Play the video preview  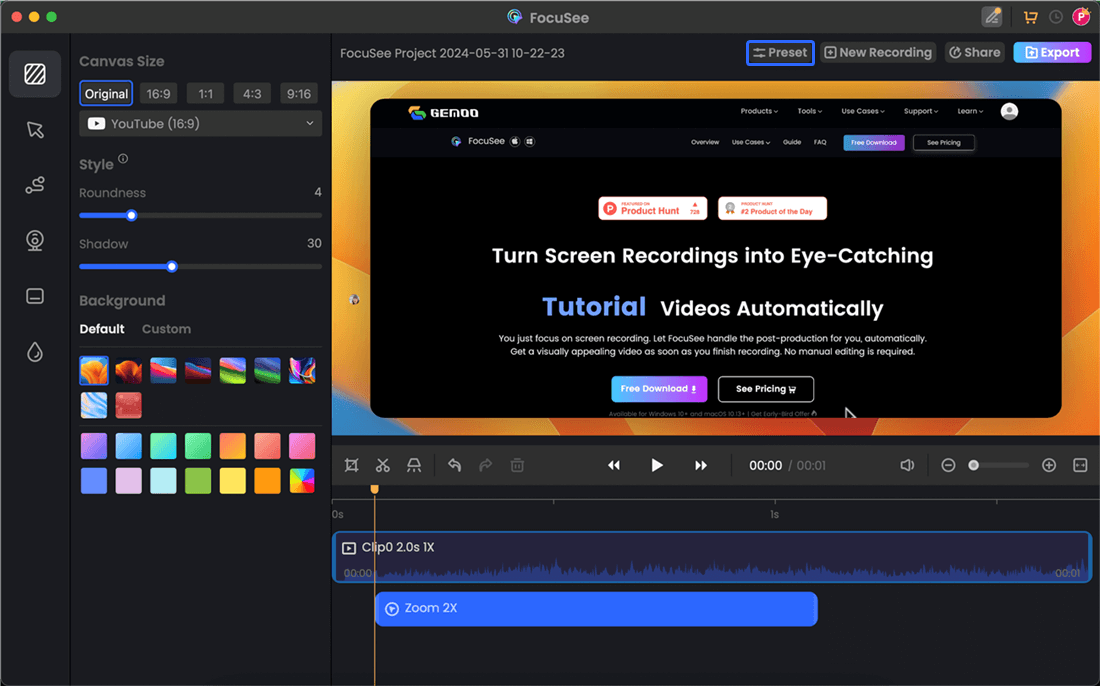(657, 465)
